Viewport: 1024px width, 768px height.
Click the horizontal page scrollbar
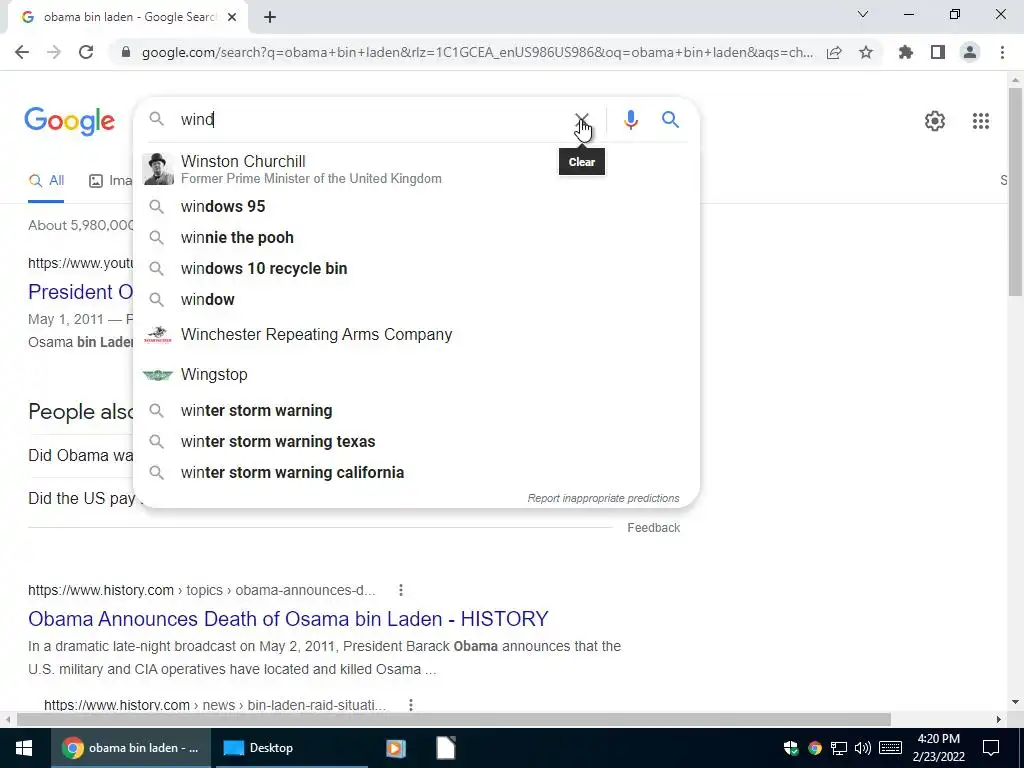click(x=453, y=720)
